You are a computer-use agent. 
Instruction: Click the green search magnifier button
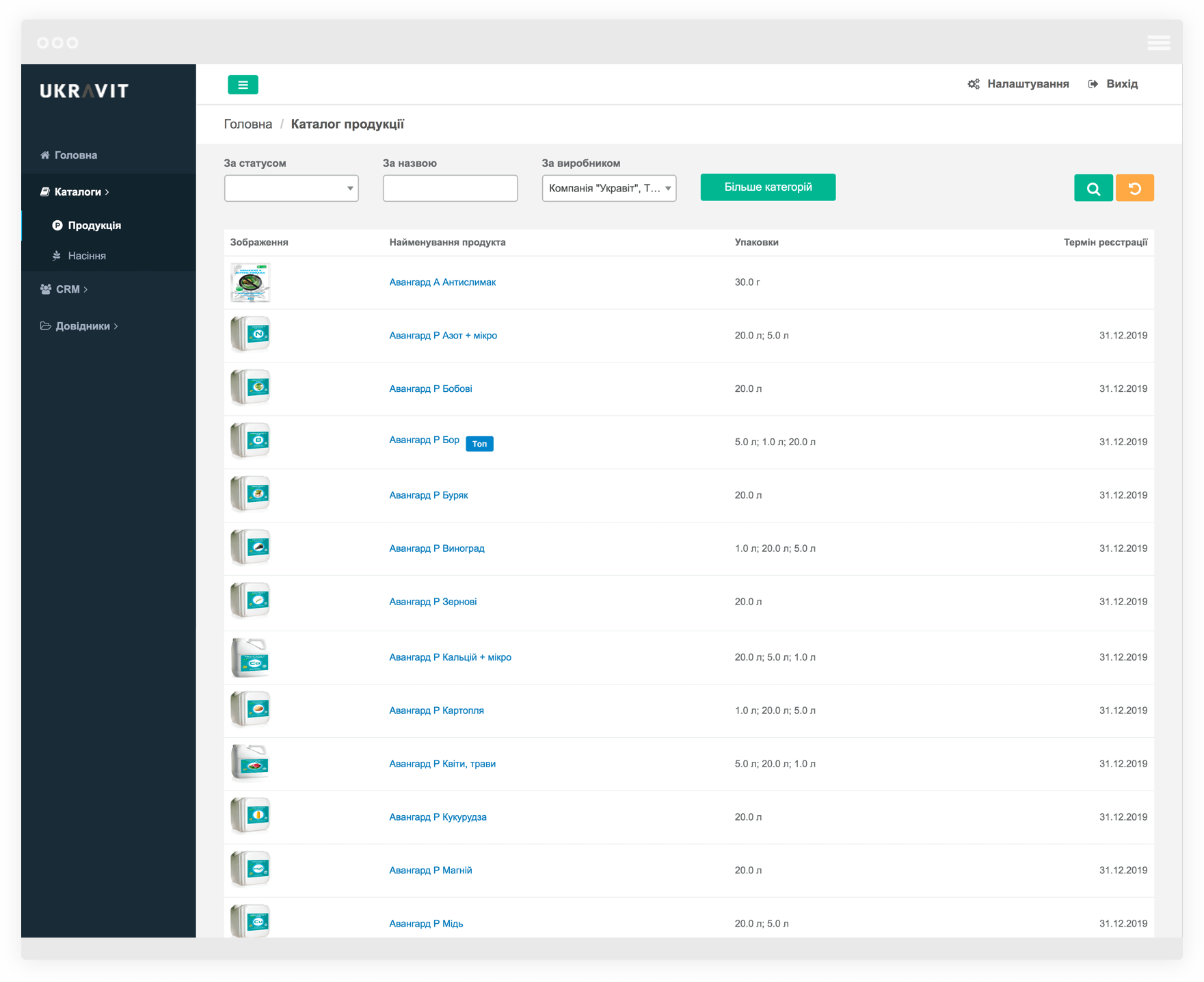(1093, 188)
